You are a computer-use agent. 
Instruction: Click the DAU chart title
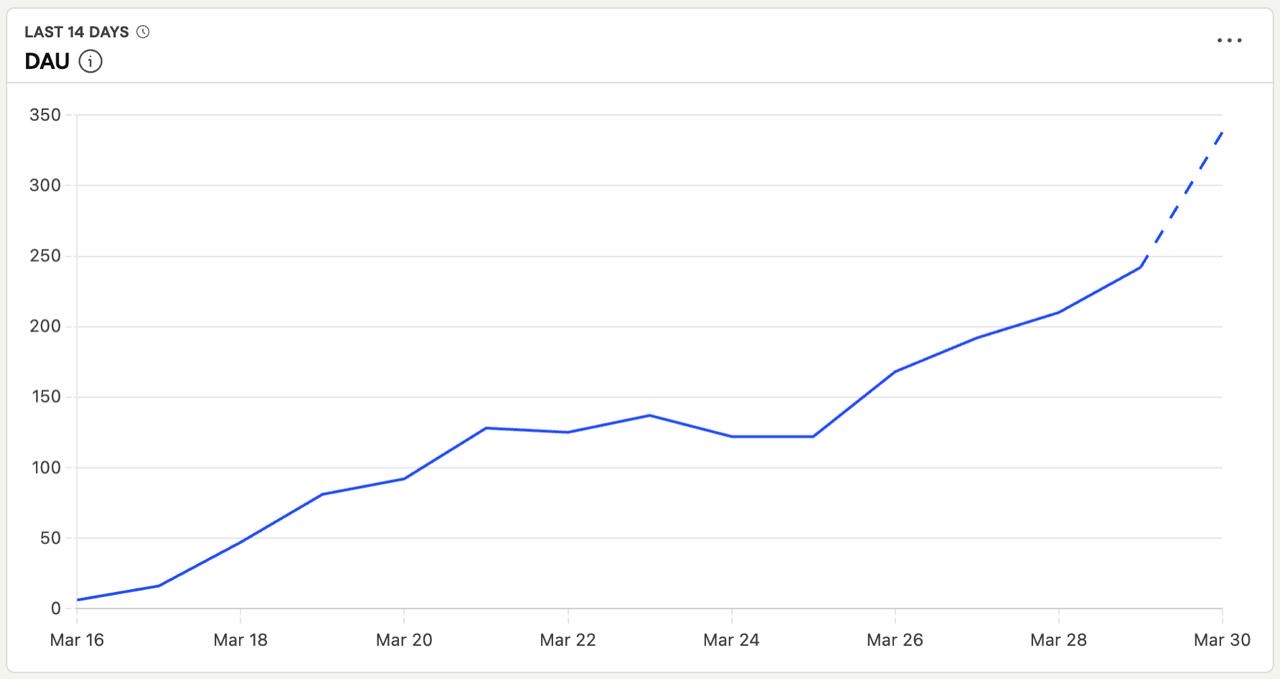pyautogui.click(x=47, y=62)
